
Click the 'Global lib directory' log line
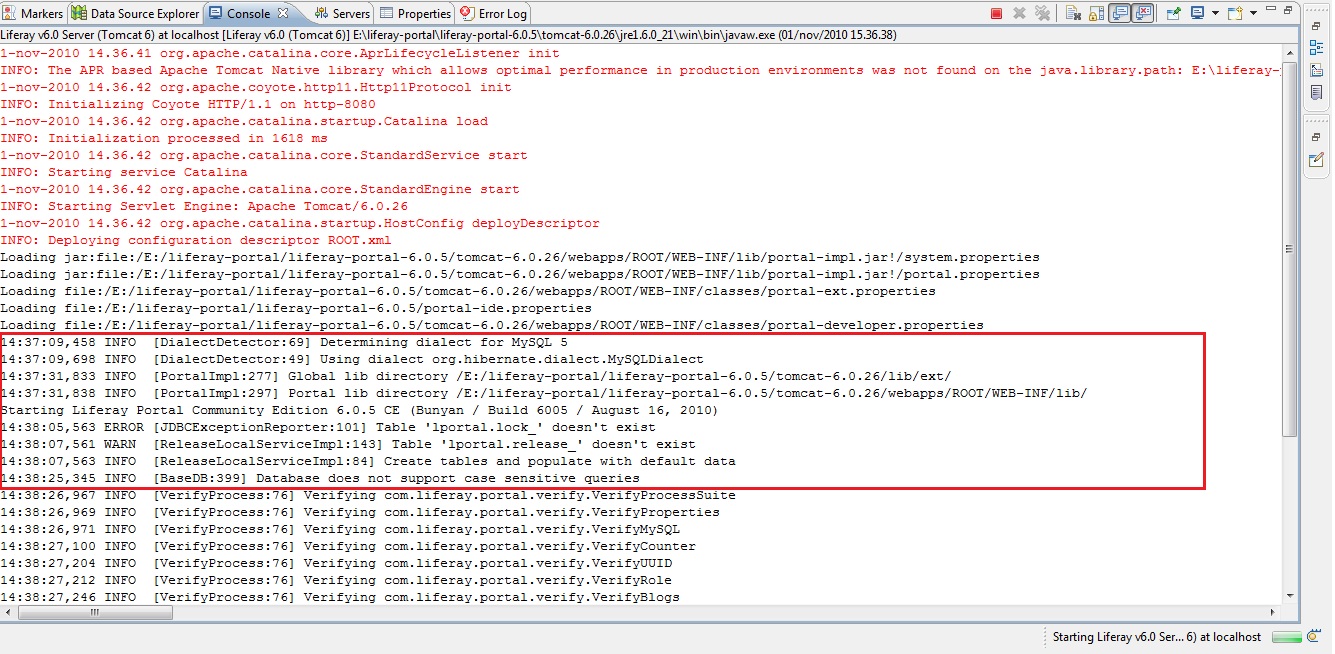476,376
